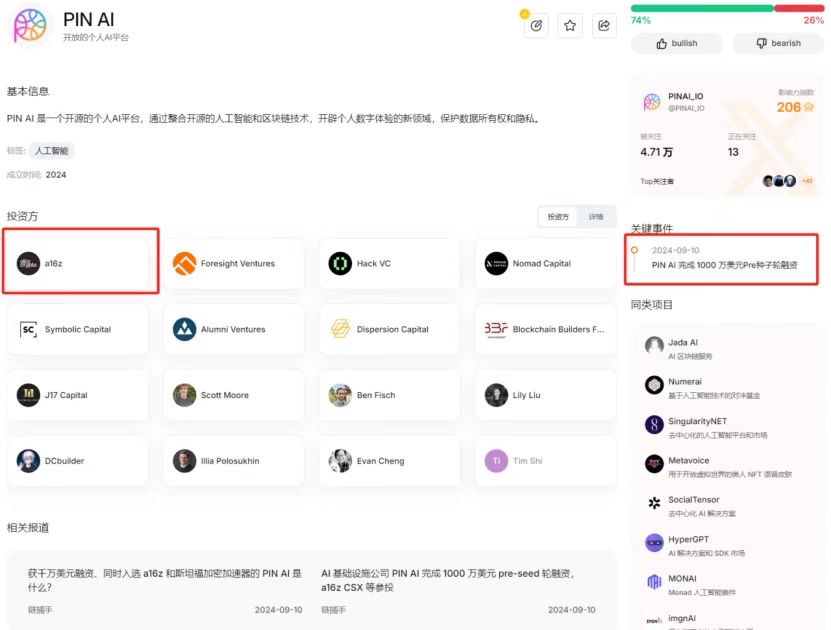Open the a16z investor logo
This screenshot has height=630, width=831.
28,264
